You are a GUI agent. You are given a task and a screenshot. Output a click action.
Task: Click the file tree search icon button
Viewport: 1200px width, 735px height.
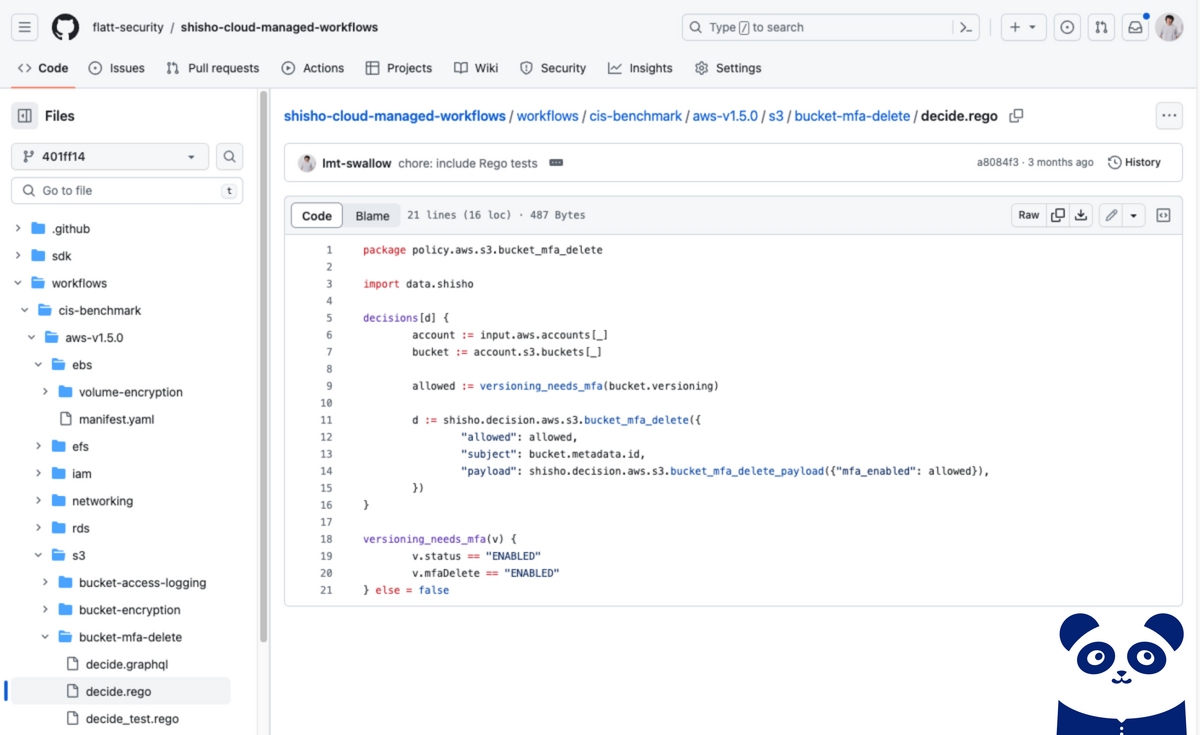(230, 156)
